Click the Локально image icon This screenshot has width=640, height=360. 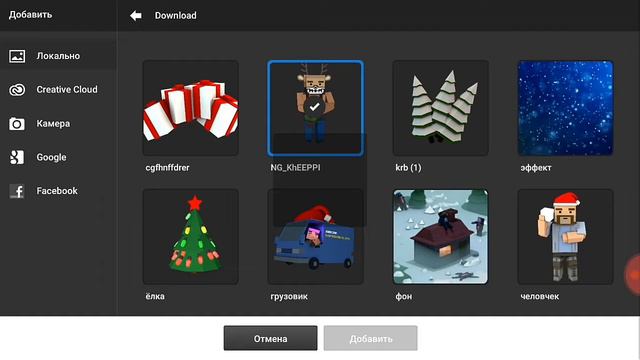coord(17,56)
